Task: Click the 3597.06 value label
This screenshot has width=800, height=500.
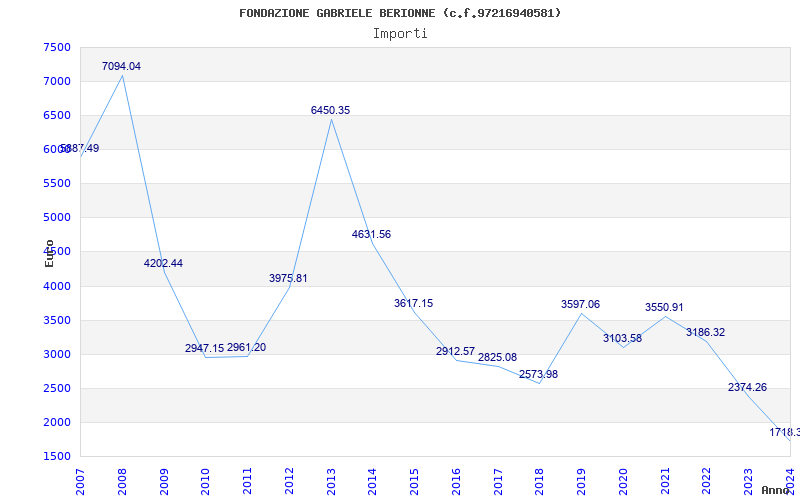Action: click(581, 304)
